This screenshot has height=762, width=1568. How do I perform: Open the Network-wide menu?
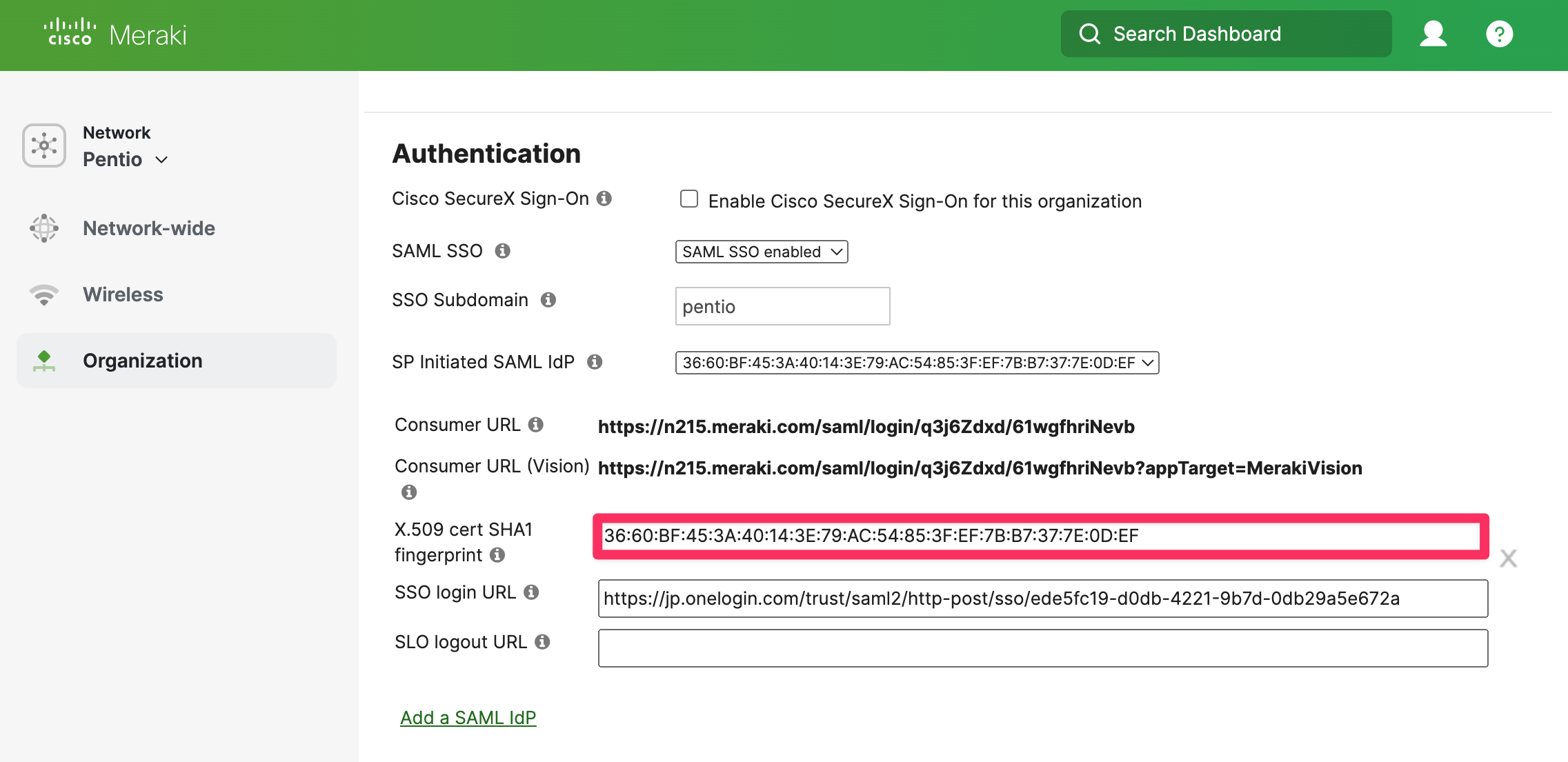(149, 228)
